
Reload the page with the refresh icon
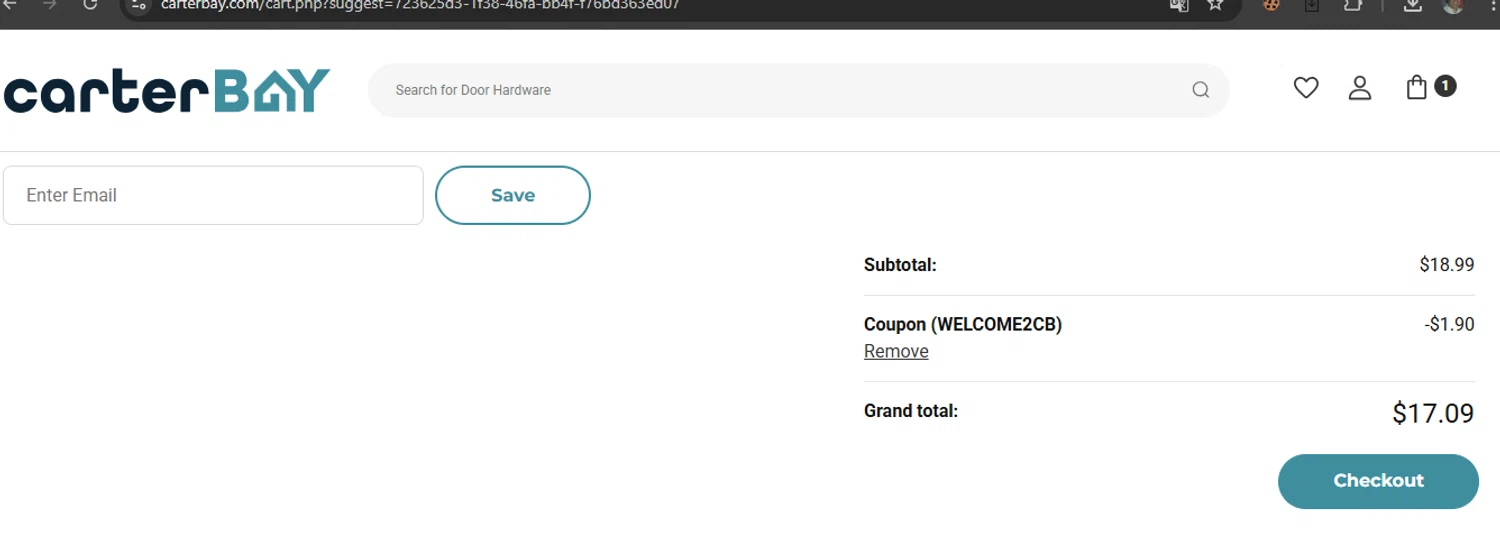pyautogui.click(x=90, y=5)
